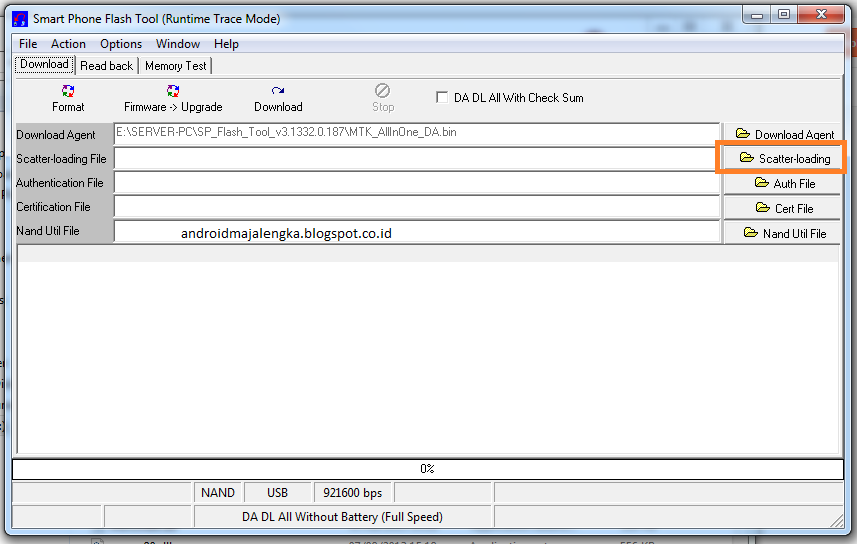Click the Download Agent path field
Viewport: 857px width, 544px height.
point(416,134)
